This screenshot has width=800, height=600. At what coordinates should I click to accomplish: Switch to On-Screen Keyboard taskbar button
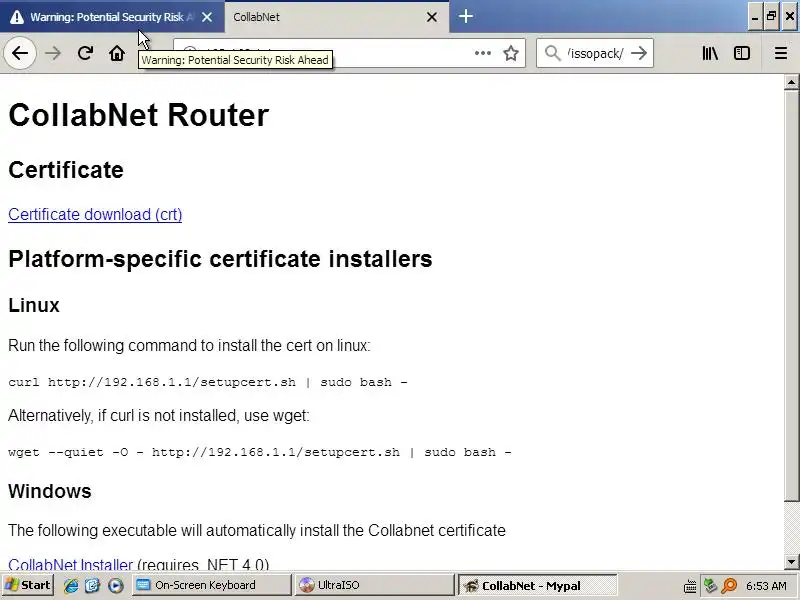coord(212,585)
